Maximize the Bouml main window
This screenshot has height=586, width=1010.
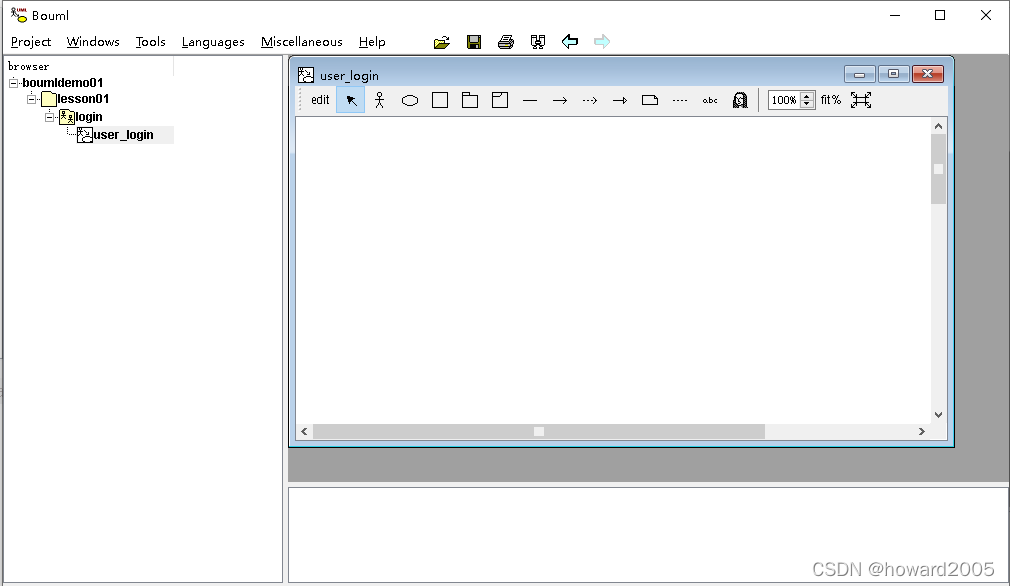[x=940, y=15]
